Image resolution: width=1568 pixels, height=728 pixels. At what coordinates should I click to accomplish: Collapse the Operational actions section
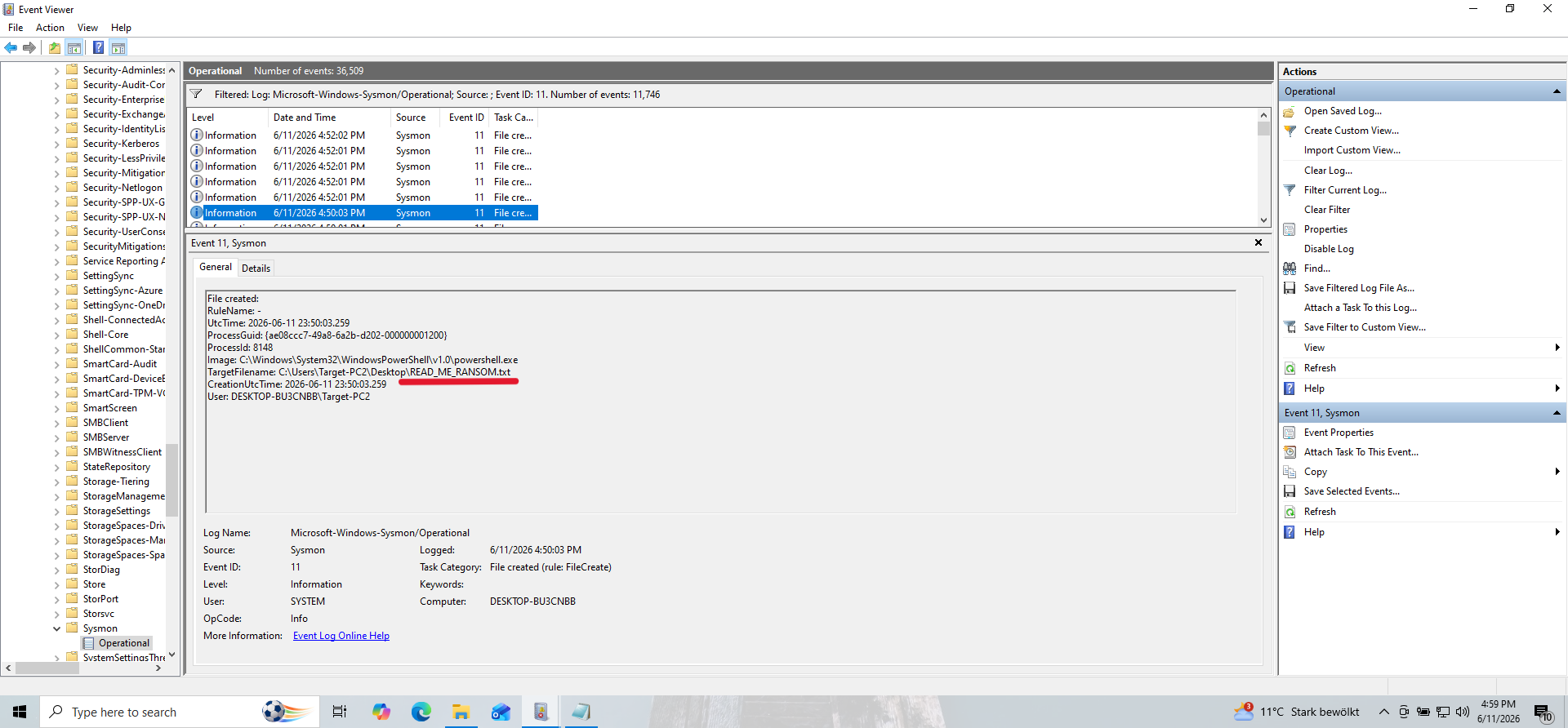(1556, 91)
